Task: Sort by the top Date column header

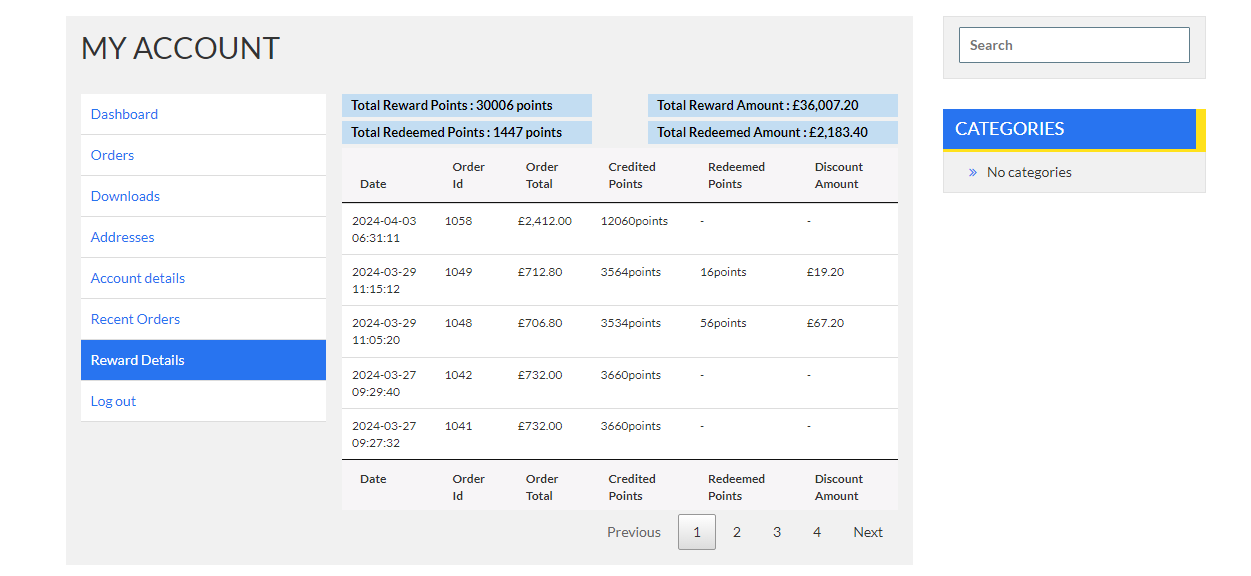Action: coord(373,184)
